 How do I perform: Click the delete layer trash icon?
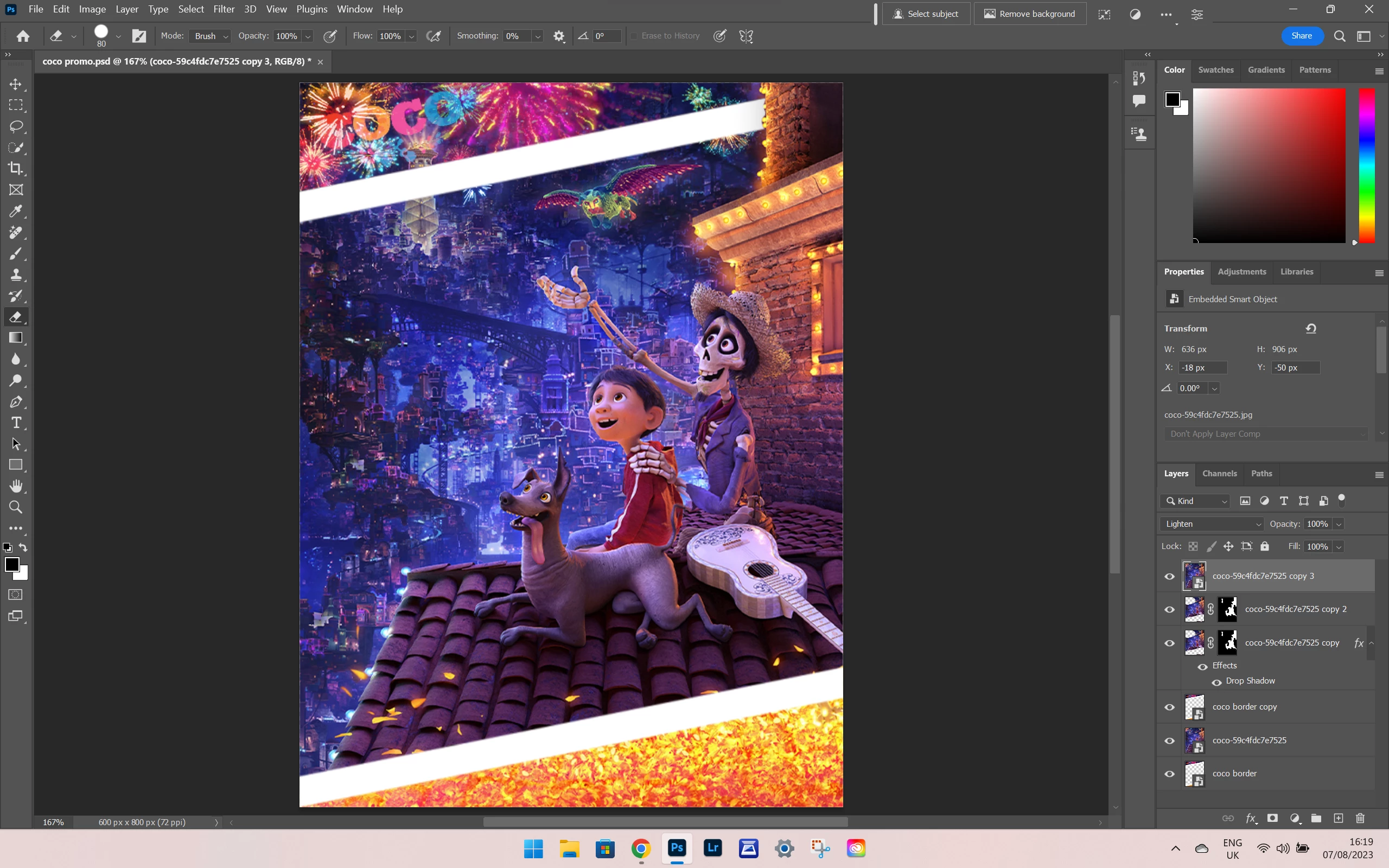[x=1360, y=818]
